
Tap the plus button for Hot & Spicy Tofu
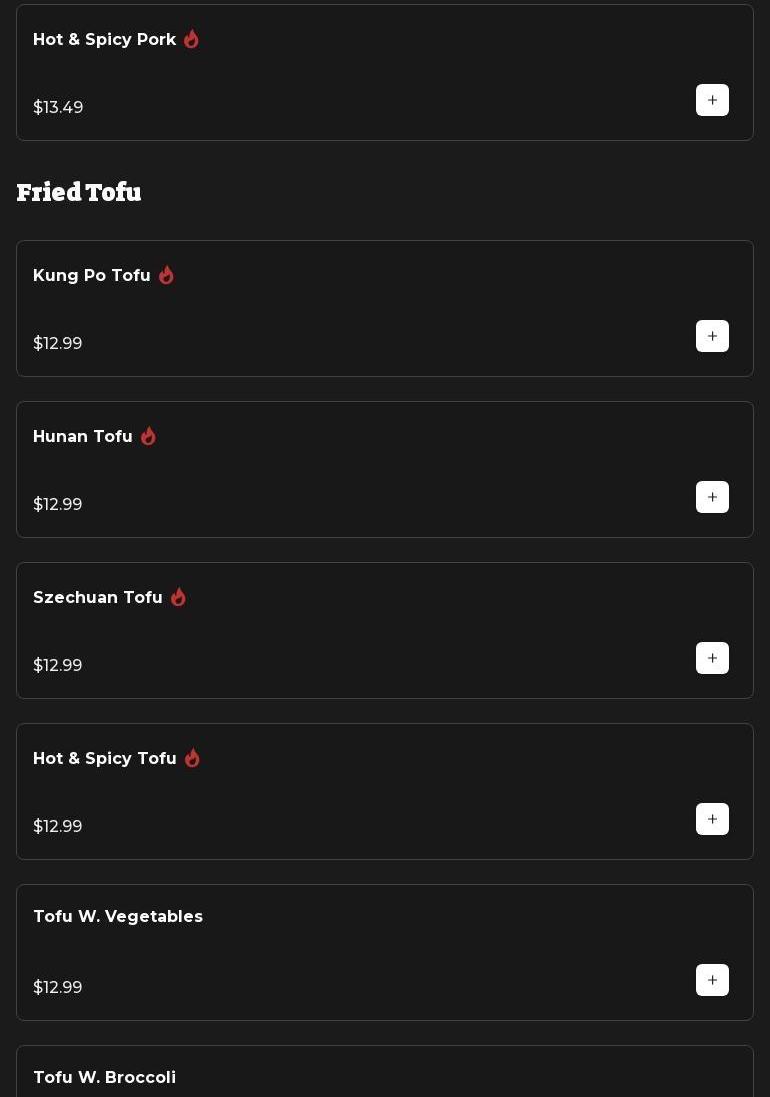coord(712,819)
